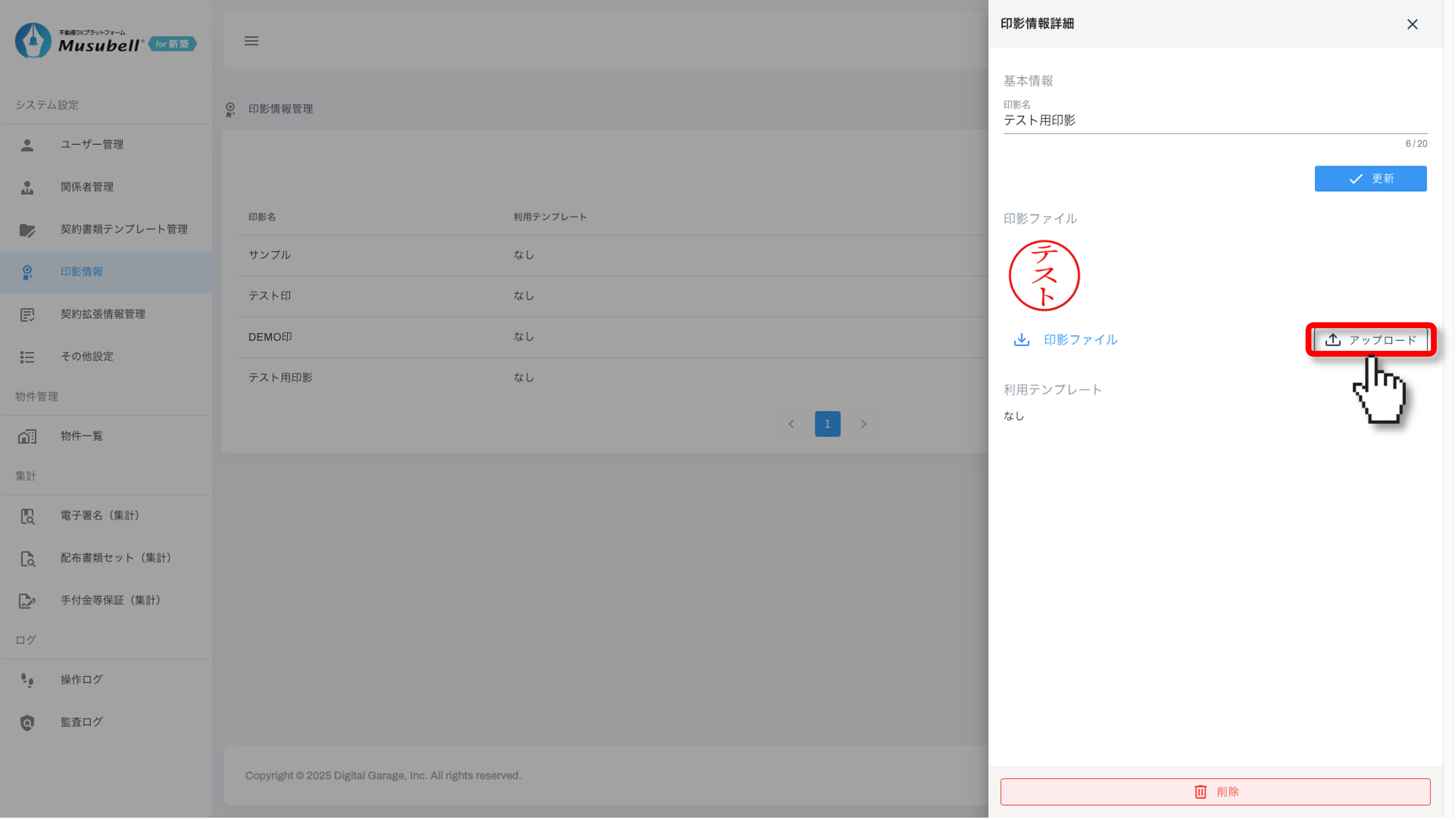Click the audit log shield icon
The height and width of the screenshot is (820, 1456).
pos(27,722)
